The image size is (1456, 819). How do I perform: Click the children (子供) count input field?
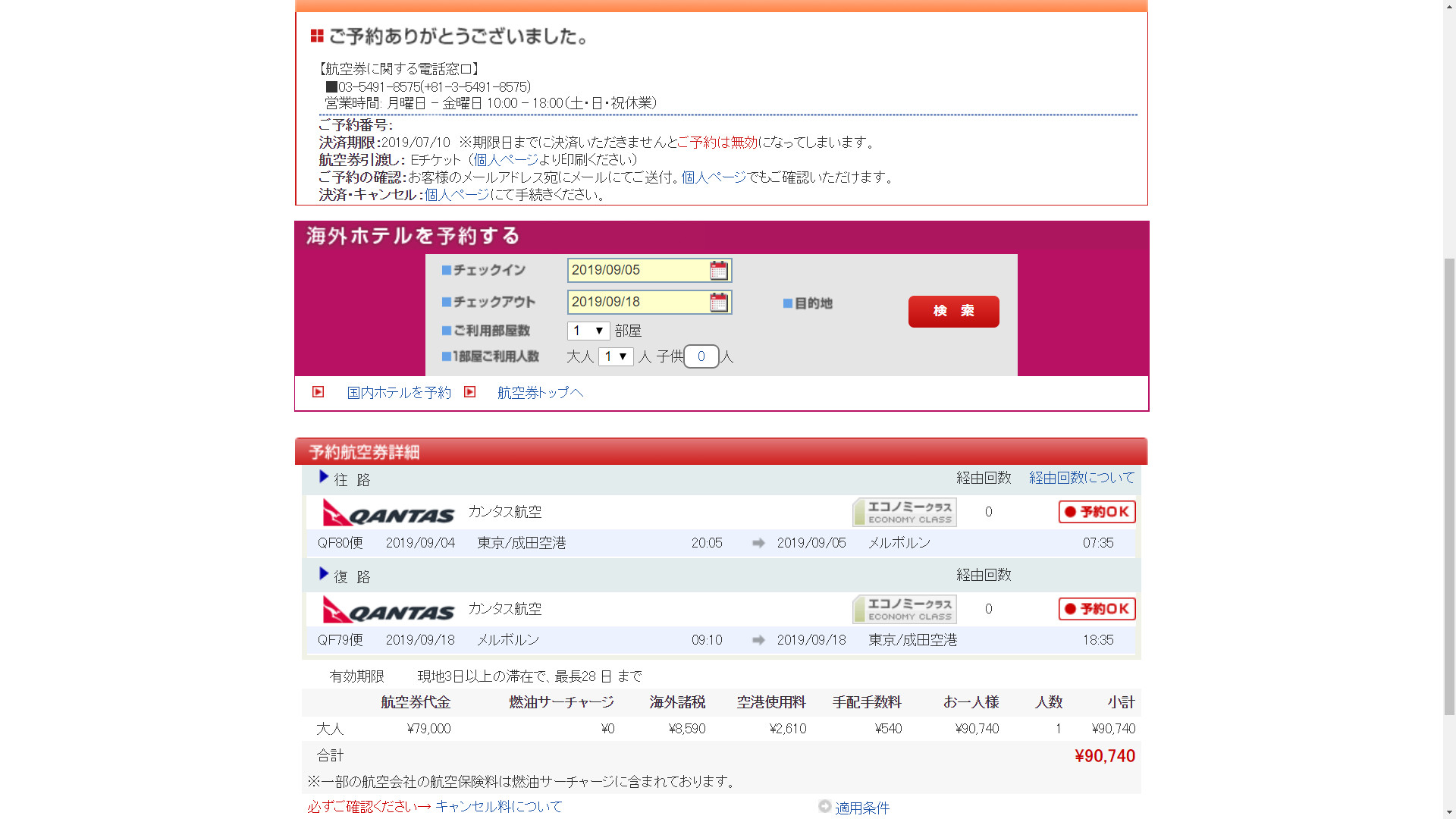click(701, 356)
